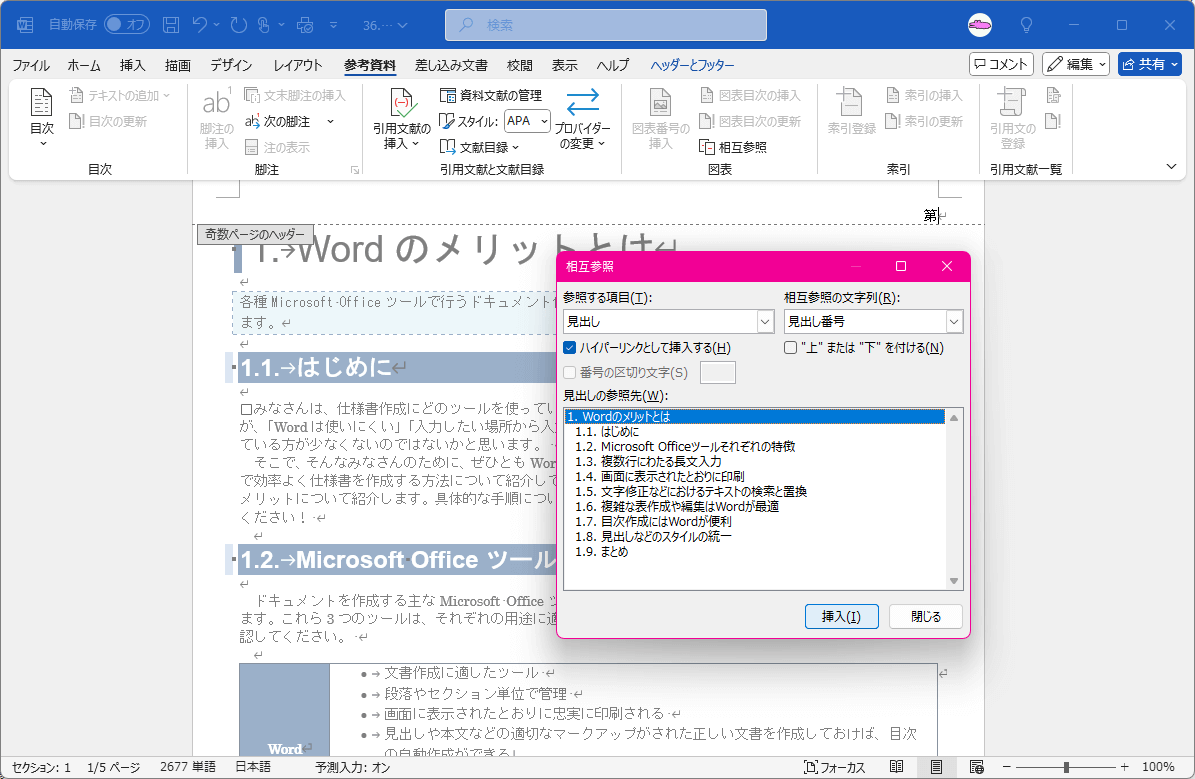Toggle the 自動保存 switch

point(126,24)
